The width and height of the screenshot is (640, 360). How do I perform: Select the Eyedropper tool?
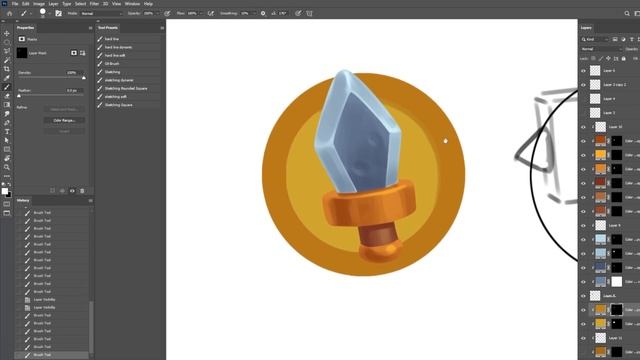pyautogui.click(x=7, y=78)
